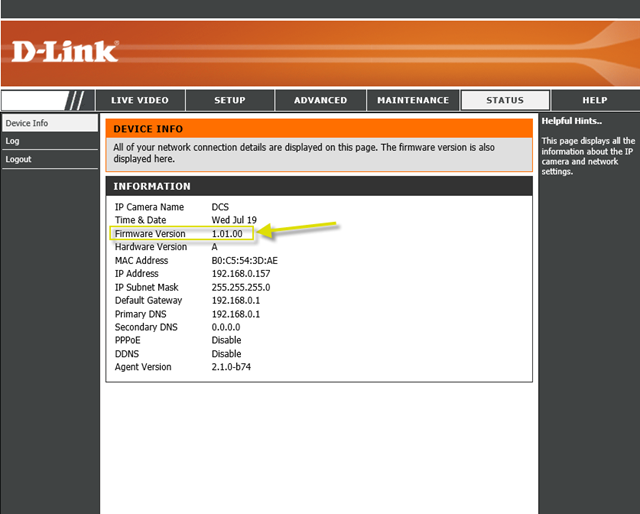The image size is (640, 514).
Task: Click the Time & Date value Wed Jul 19
Action: pos(234,220)
